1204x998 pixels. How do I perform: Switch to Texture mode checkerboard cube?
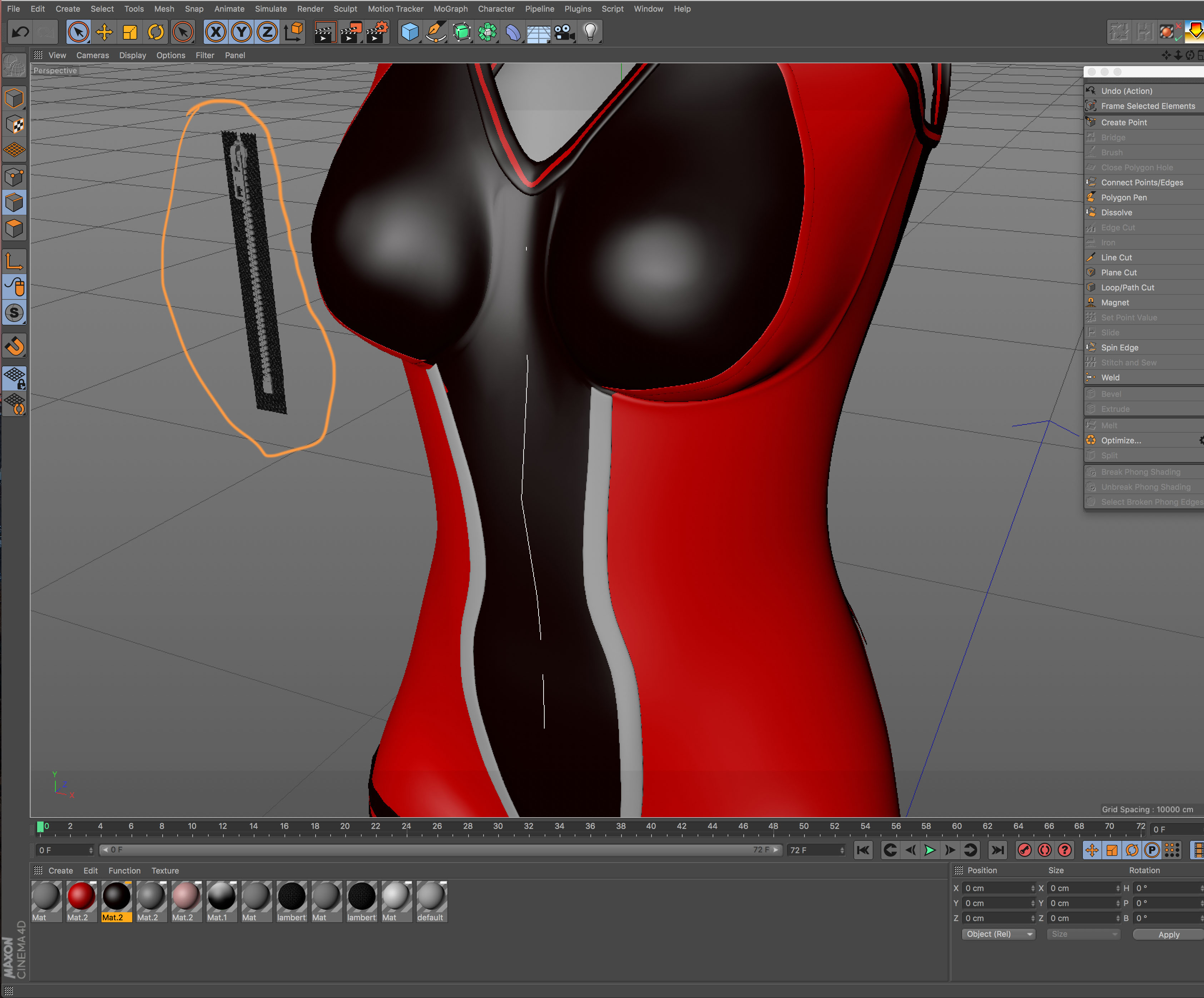point(14,124)
